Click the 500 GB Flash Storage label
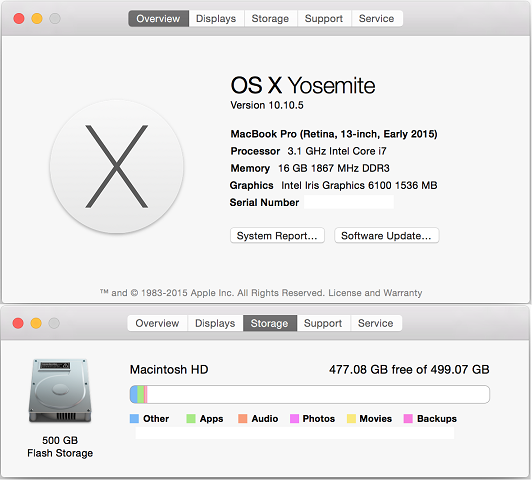532x480 pixels. [x=60, y=446]
